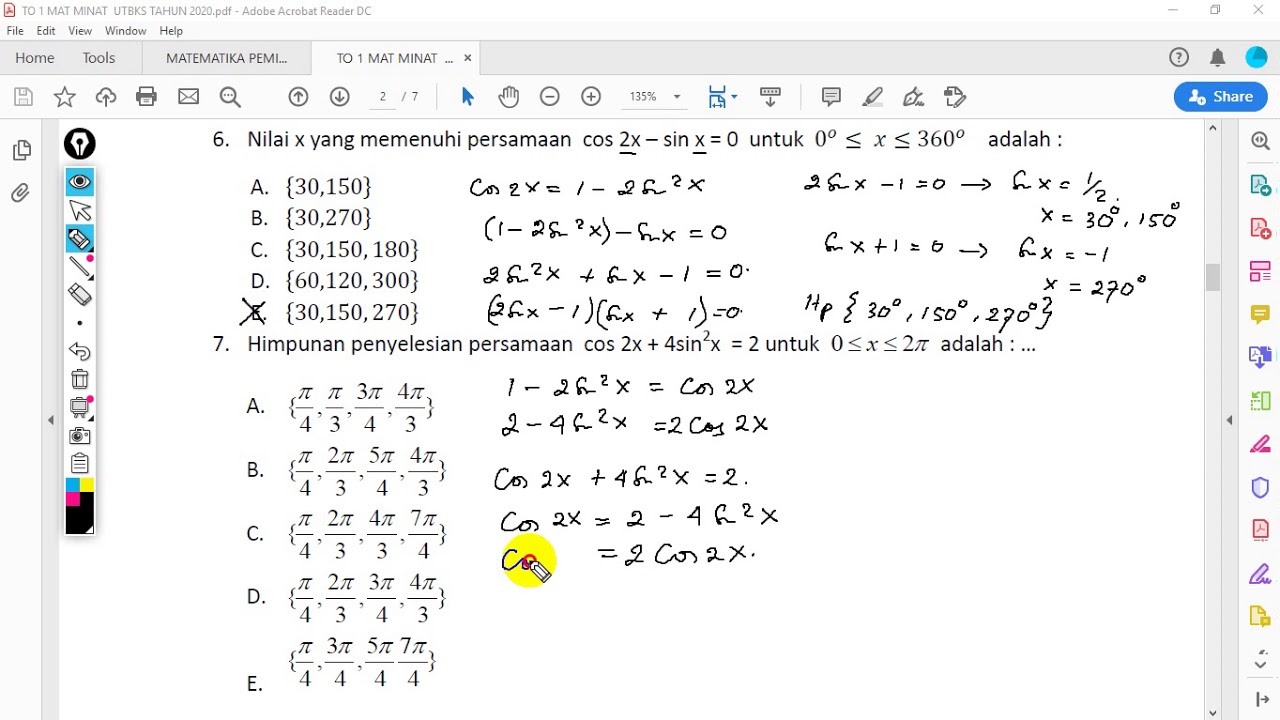Take a screenshot with camera icon
Screen dimensions: 1280x720
(x=80, y=436)
